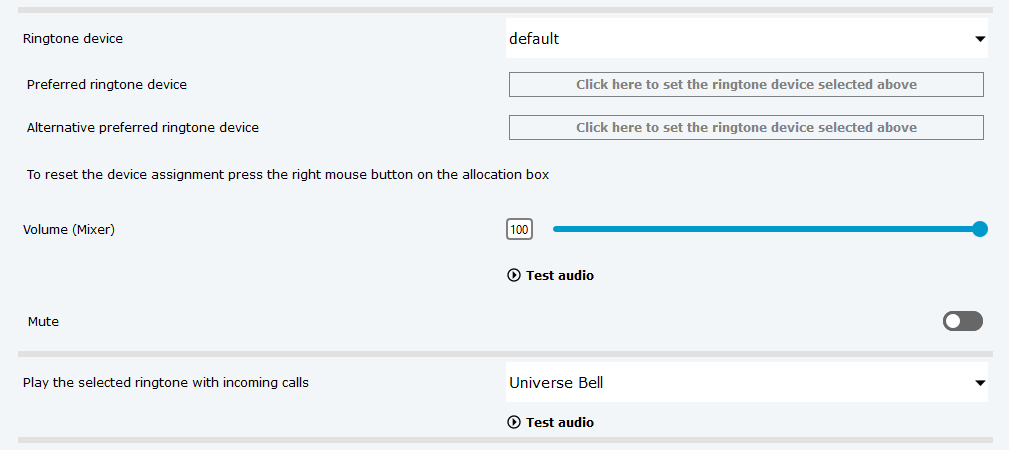1009x450 pixels.
Task: Expand the Universe Bell ringtone dropdown arrow
Action: coord(979,383)
